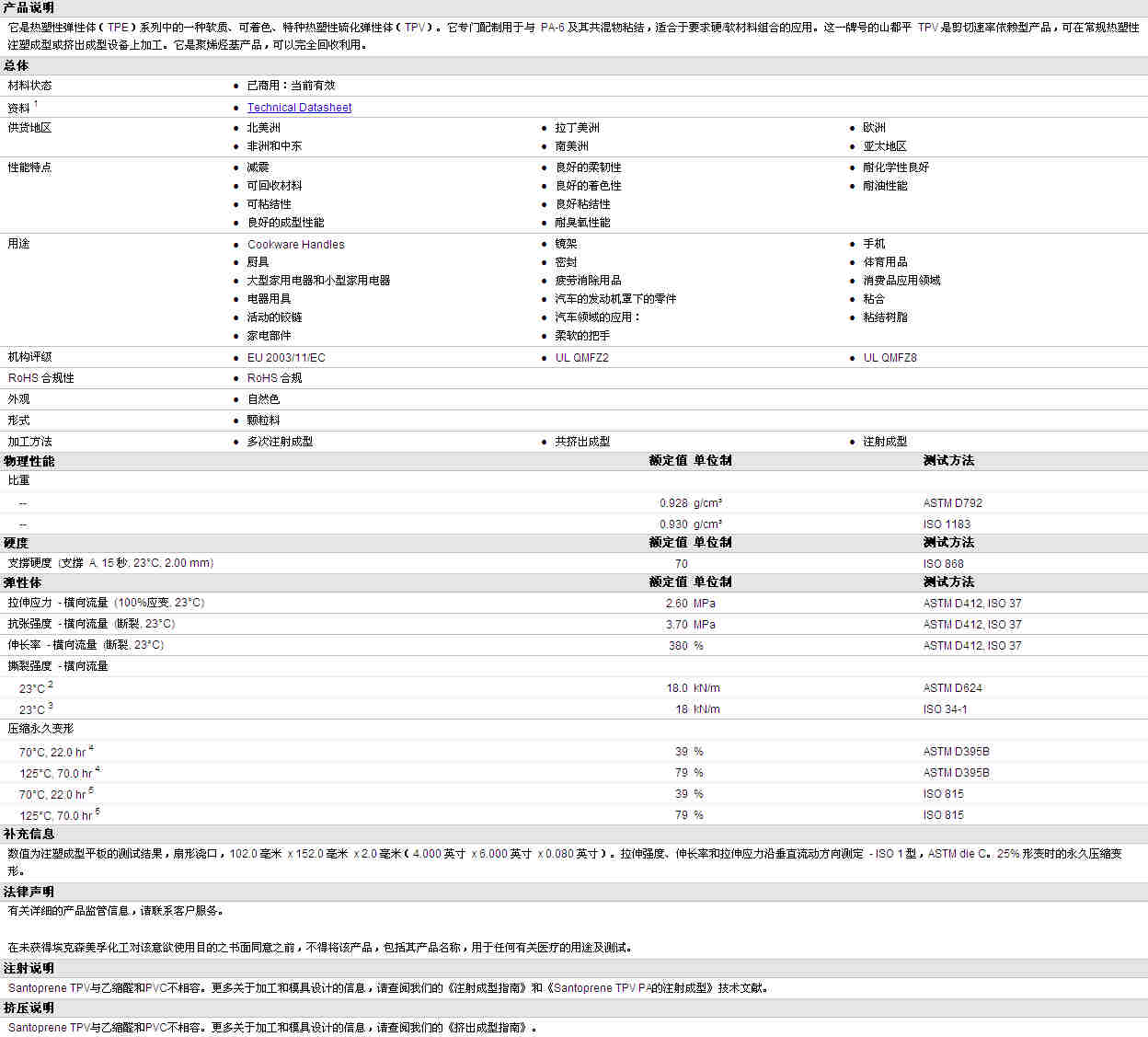Select the 手机 application entry
The image size is (1148, 1037).
pos(875,244)
